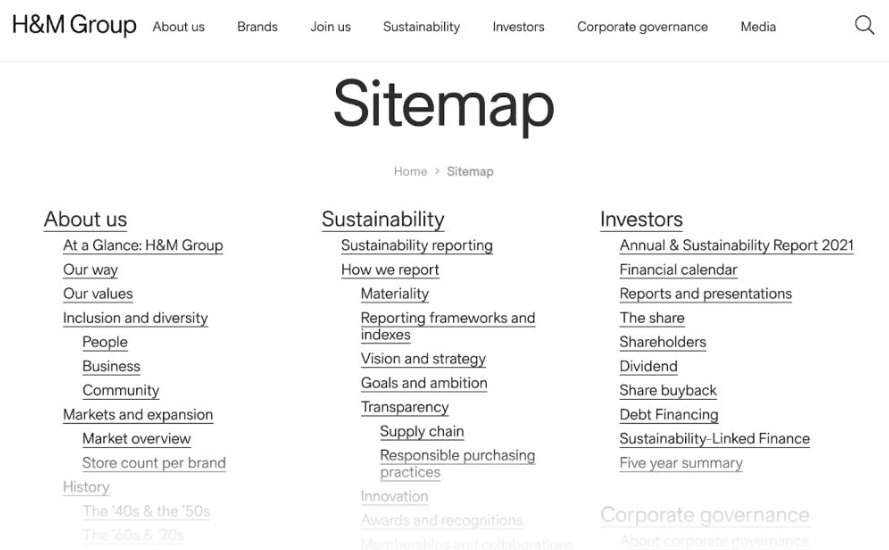This screenshot has height=550, width=889.
Task: Open the Inclusion and diversity link
Action: [135, 318]
